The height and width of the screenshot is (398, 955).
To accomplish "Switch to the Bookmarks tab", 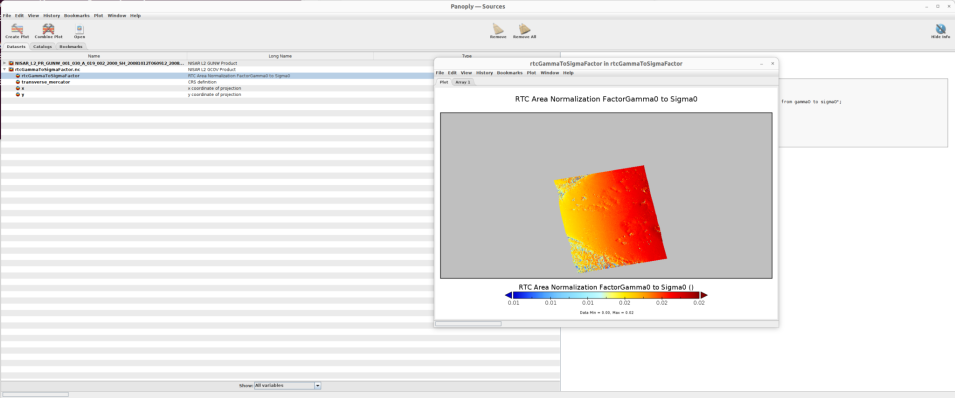I will point(71,46).
